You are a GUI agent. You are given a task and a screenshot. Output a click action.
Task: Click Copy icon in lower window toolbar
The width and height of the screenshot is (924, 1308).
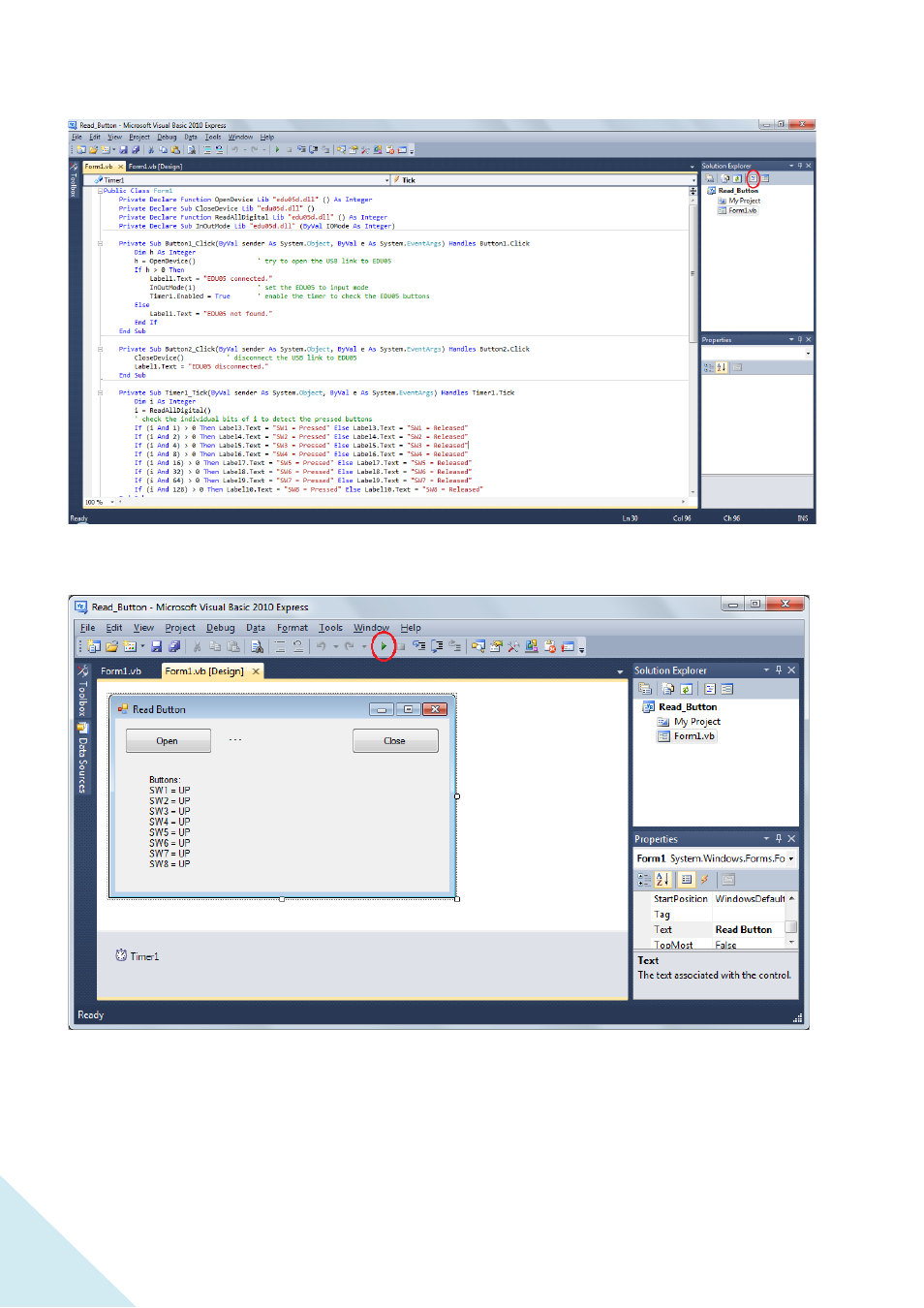click(216, 646)
